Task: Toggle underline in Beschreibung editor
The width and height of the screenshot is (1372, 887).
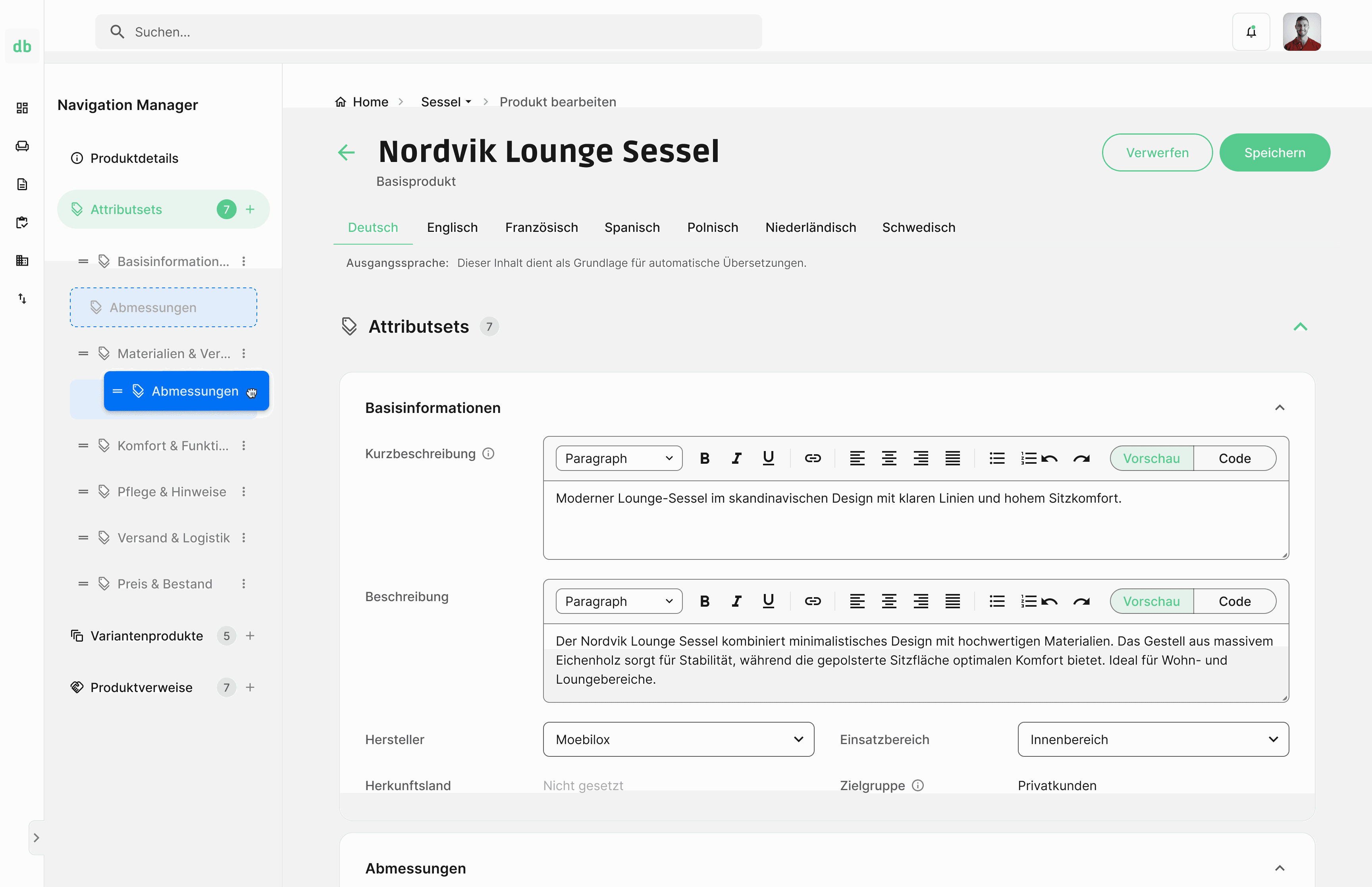Action: tap(767, 601)
